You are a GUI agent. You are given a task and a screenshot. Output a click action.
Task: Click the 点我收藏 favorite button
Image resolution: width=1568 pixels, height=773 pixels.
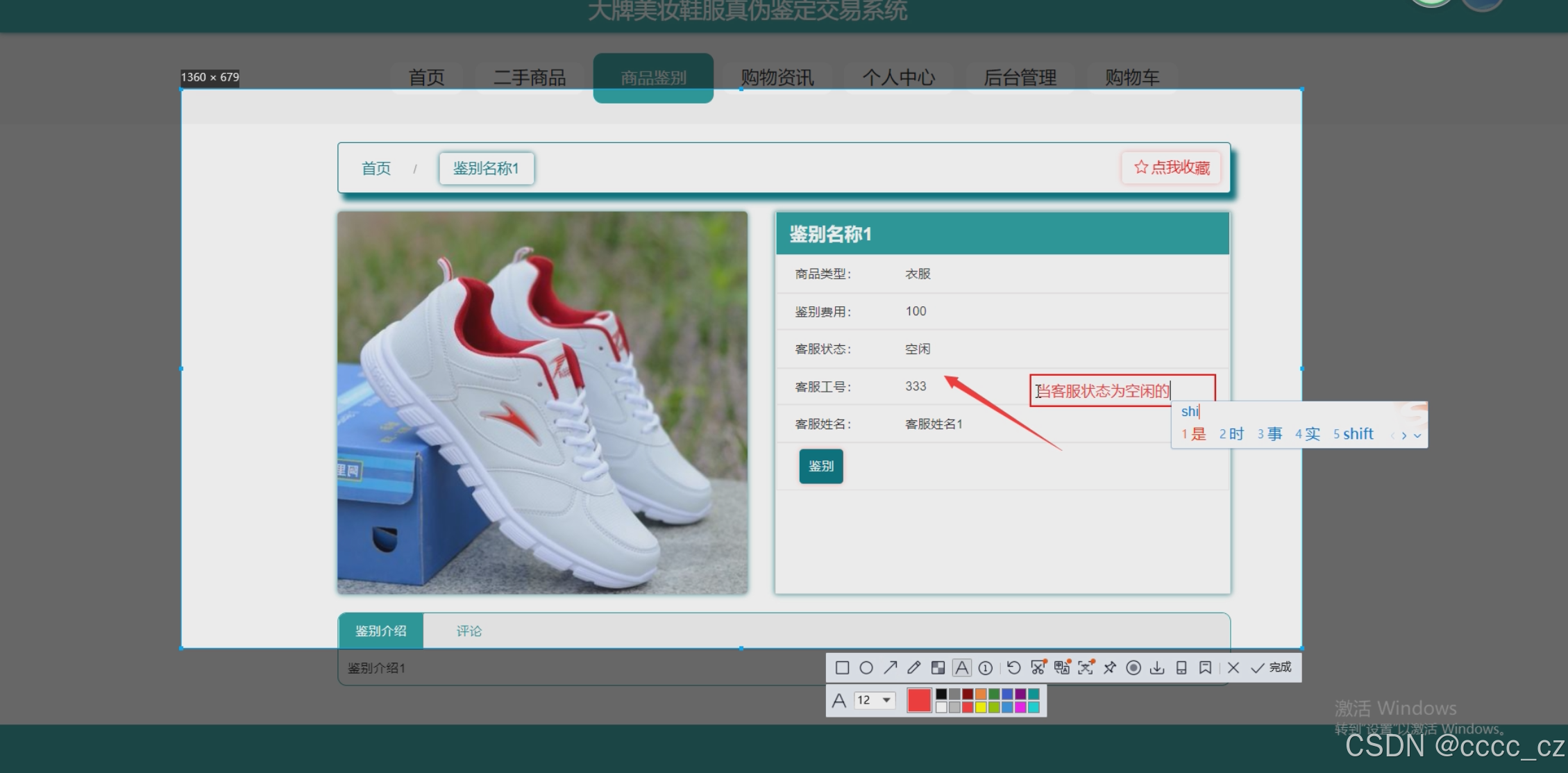pyautogui.click(x=1171, y=167)
